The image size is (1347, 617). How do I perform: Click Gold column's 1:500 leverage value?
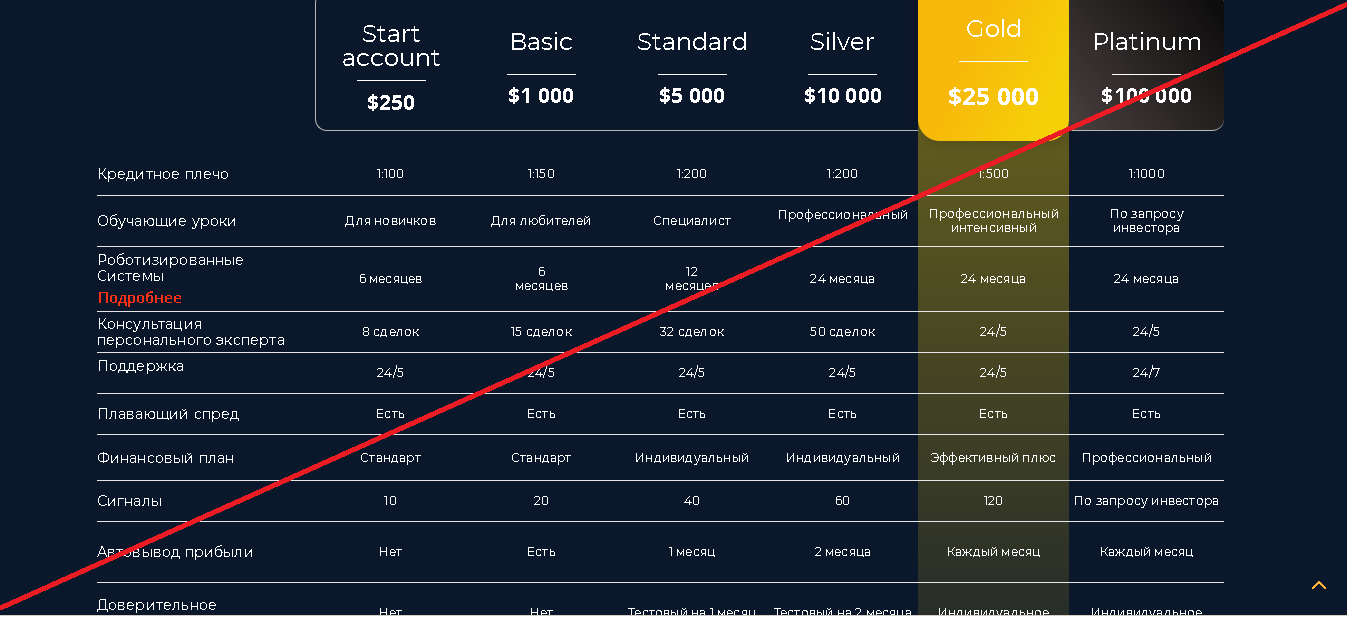pyautogui.click(x=993, y=174)
